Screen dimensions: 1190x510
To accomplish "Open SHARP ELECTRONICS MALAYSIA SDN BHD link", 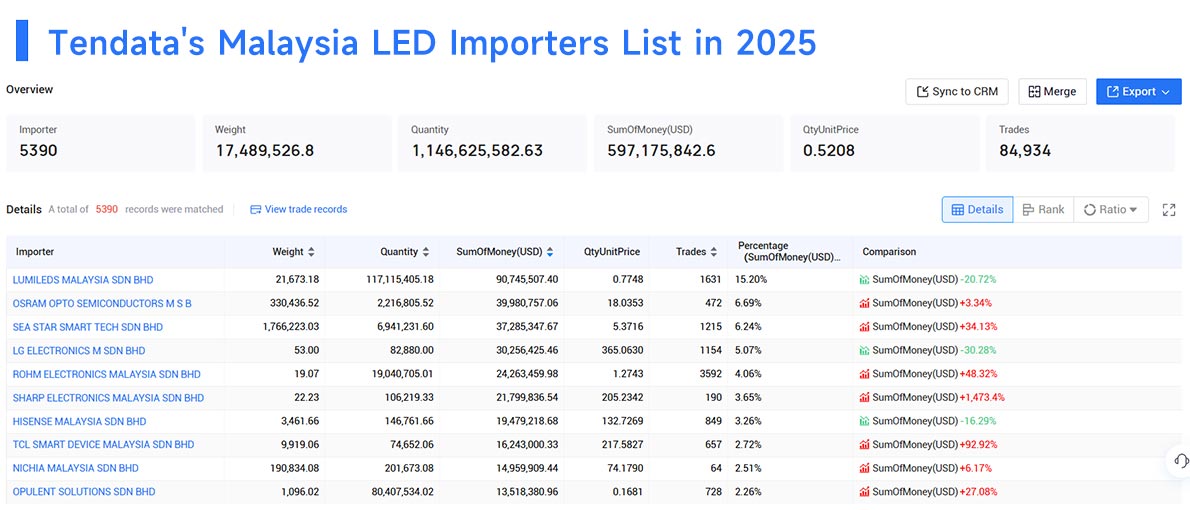I will point(108,397).
